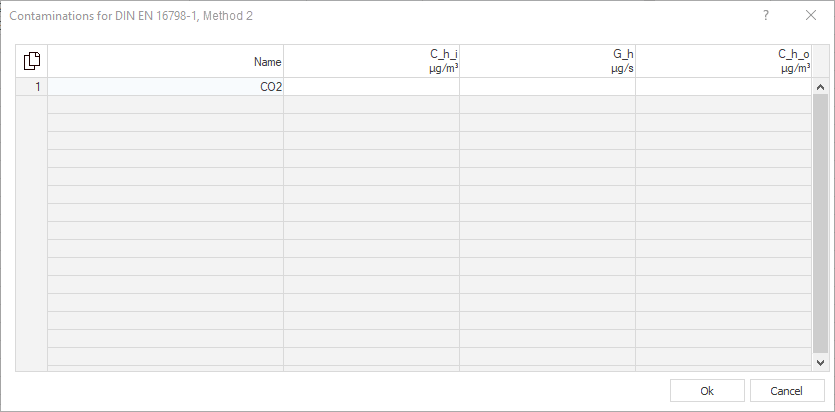The width and height of the screenshot is (835, 412).
Task: Click the dialog title bar text
Action: click(131, 15)
